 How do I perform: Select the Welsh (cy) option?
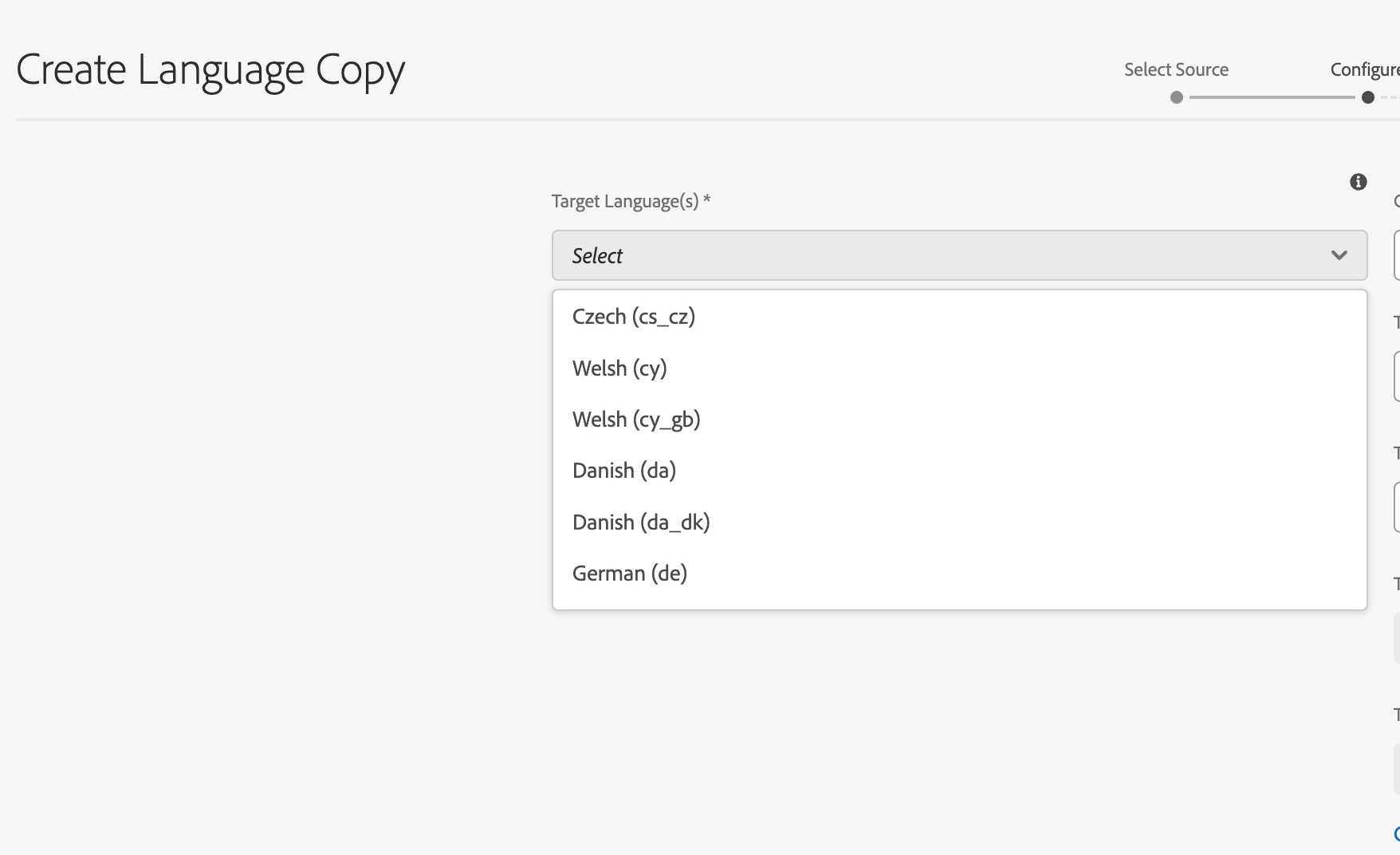619,368
